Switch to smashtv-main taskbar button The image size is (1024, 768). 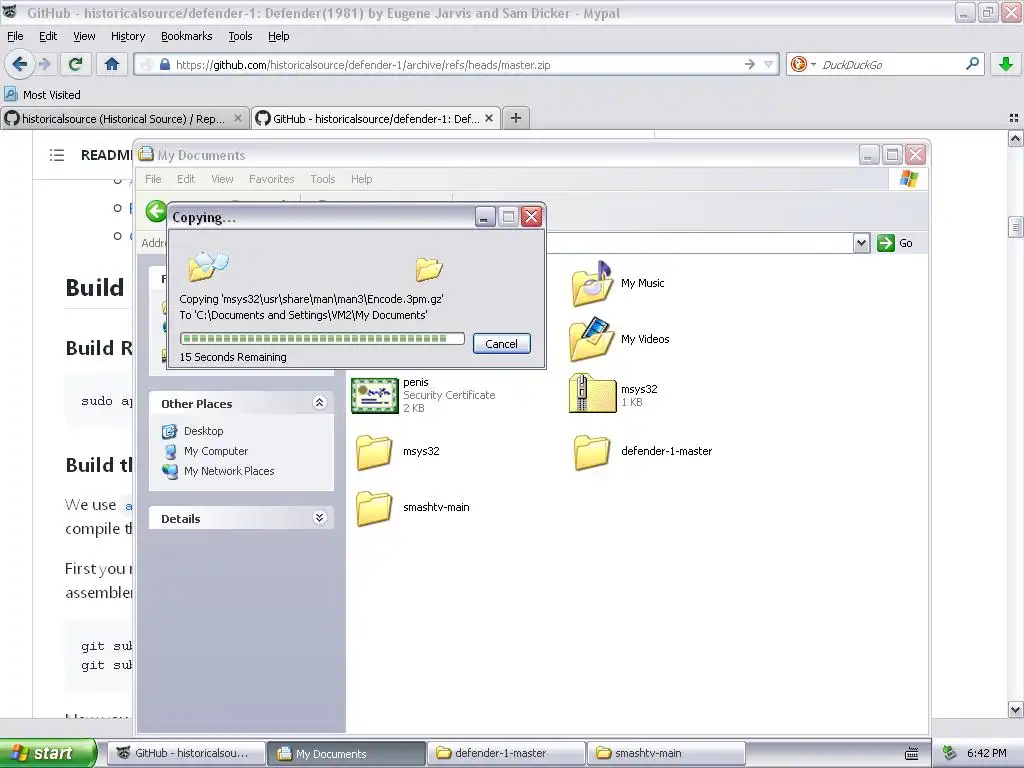pyautogui.click(x=666, y=753)
